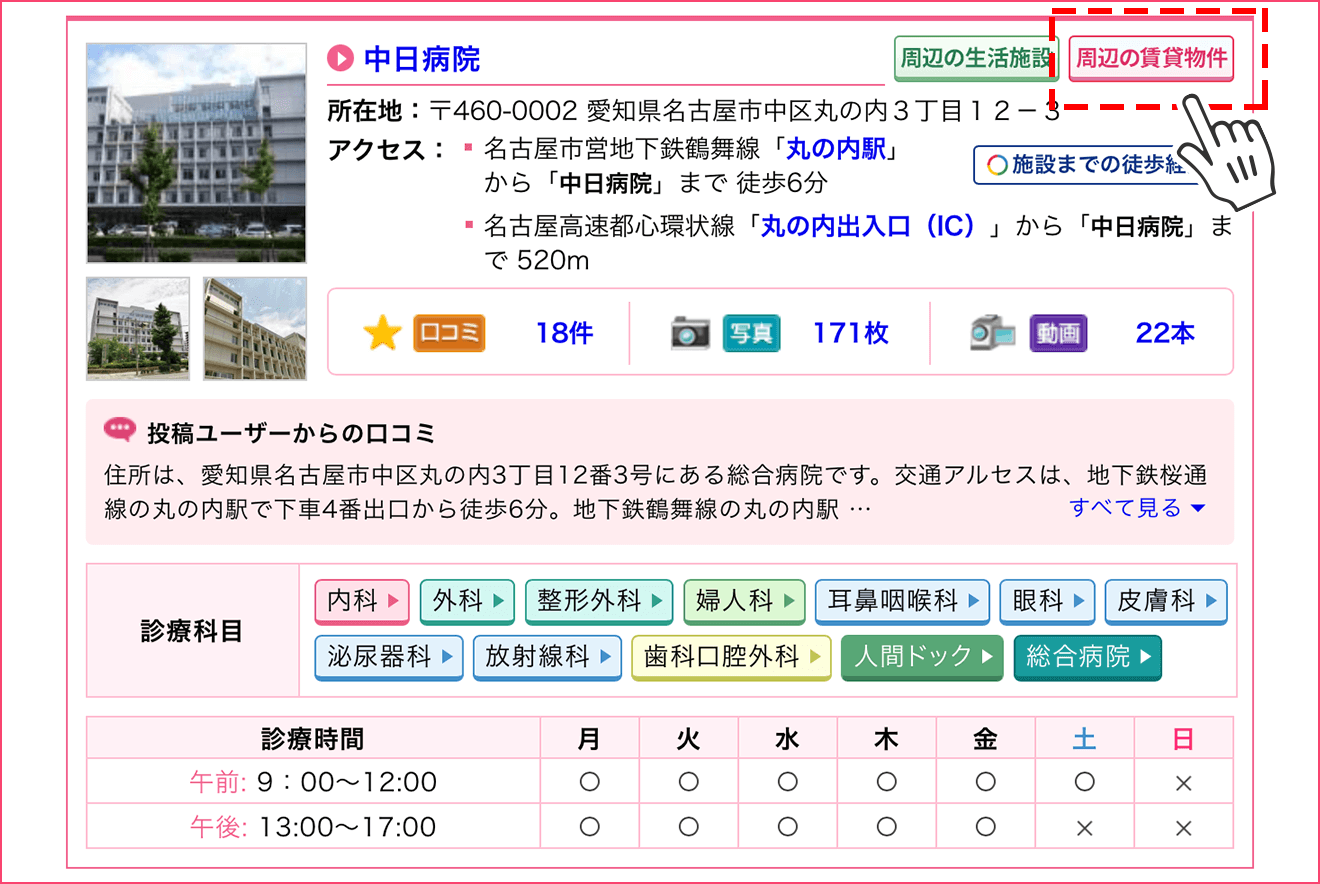Click the 午前: 9：00〜12:00 row label
Screen dimensions: 1320x884
[313, 782]
